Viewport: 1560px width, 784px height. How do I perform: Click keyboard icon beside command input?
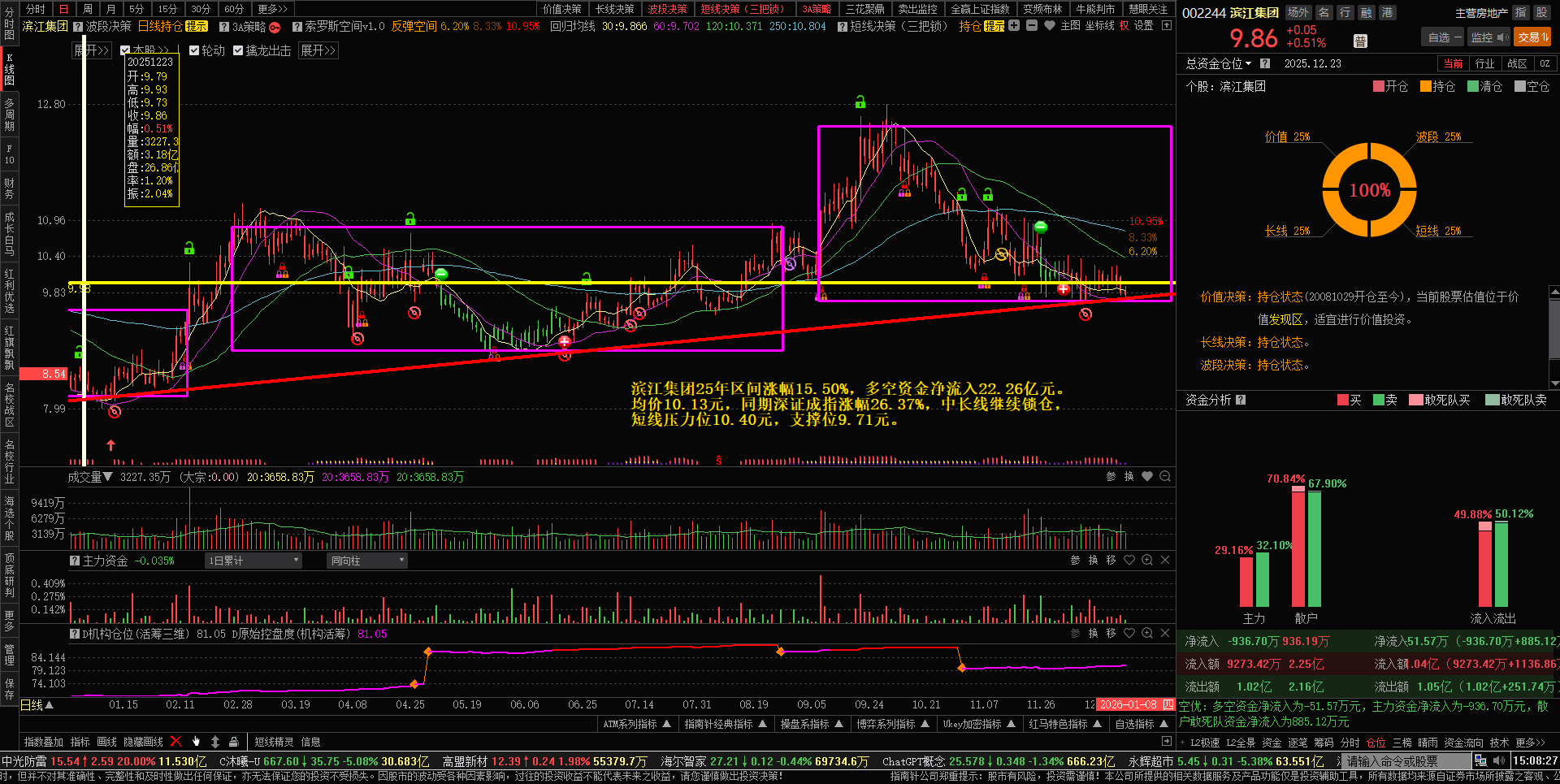point(1480,760)
